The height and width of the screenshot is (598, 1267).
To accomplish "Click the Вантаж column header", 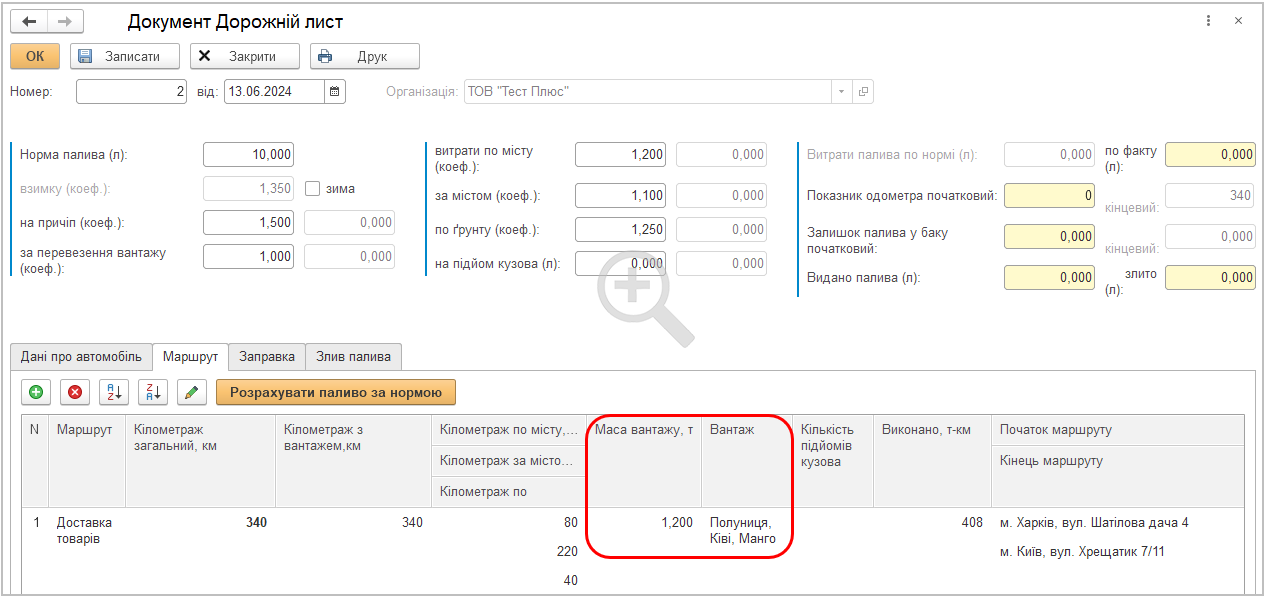I will click(746, 460).
